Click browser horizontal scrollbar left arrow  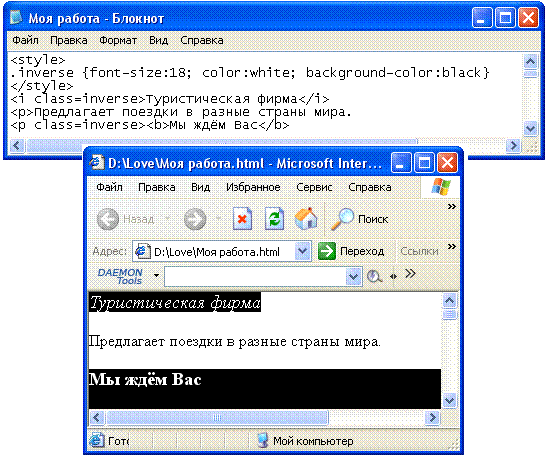pos(96,417)
